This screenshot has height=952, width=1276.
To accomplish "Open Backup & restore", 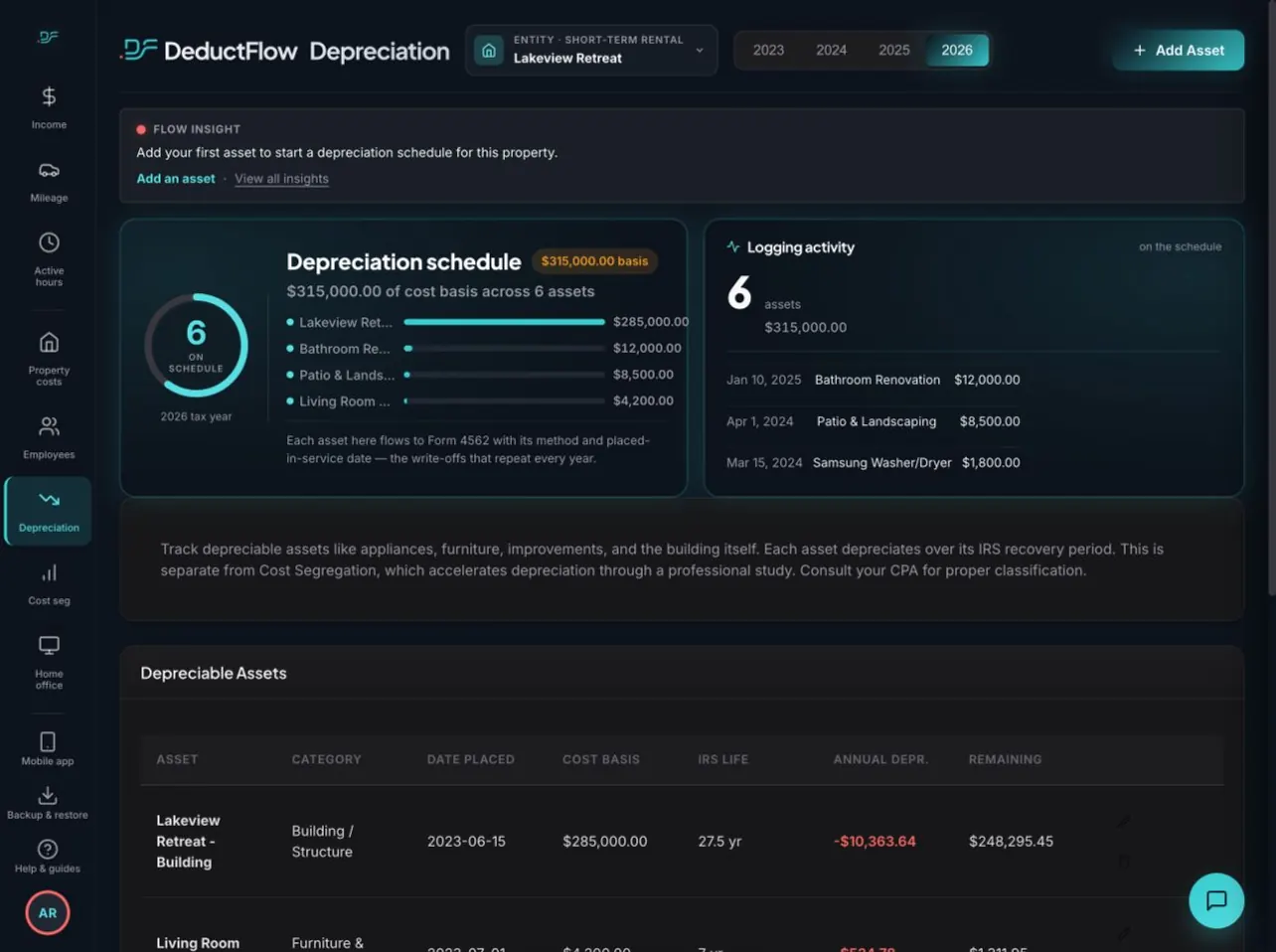I will pyautogui.click(x=48, y=802).
